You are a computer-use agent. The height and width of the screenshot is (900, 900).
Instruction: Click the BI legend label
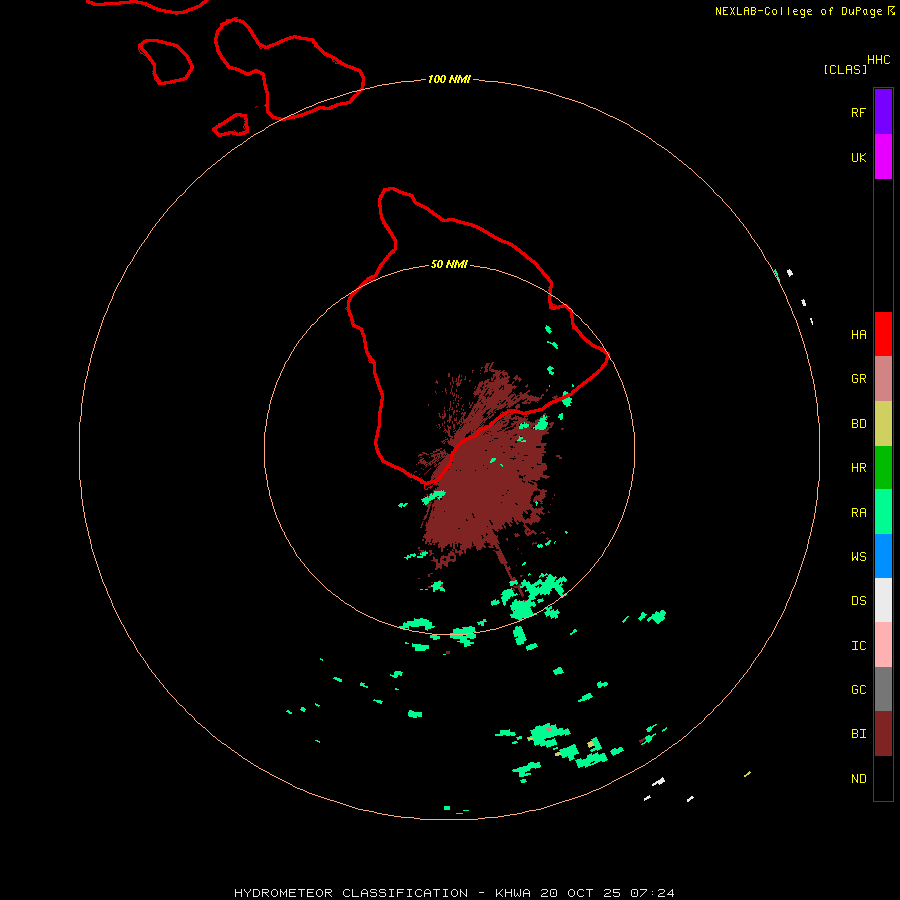858,734
